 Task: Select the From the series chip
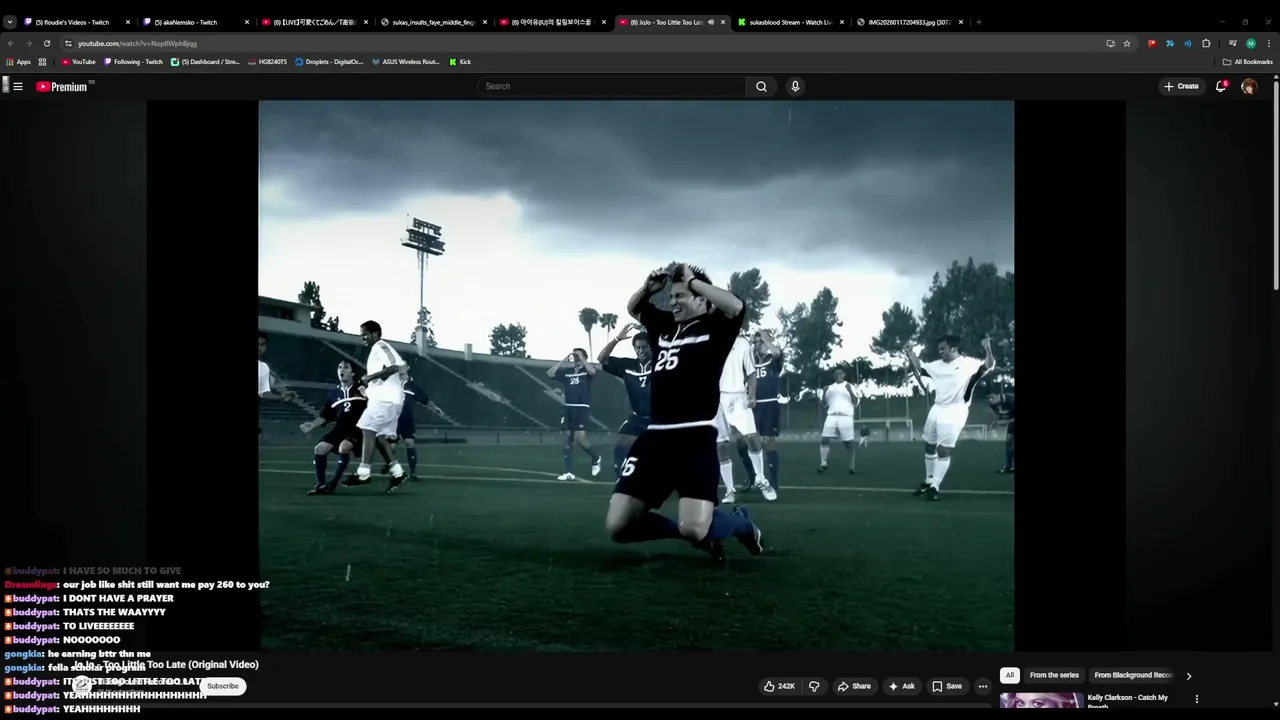[x=1054, y=676]
